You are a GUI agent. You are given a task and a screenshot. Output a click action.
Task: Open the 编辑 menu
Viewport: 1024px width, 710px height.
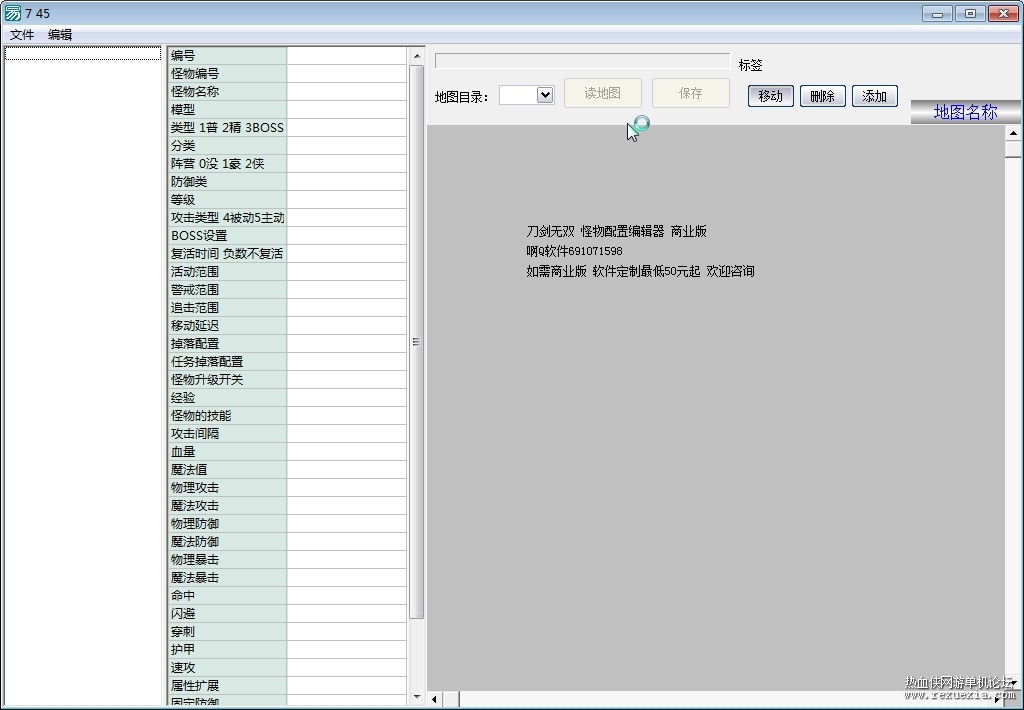point(60,35)
